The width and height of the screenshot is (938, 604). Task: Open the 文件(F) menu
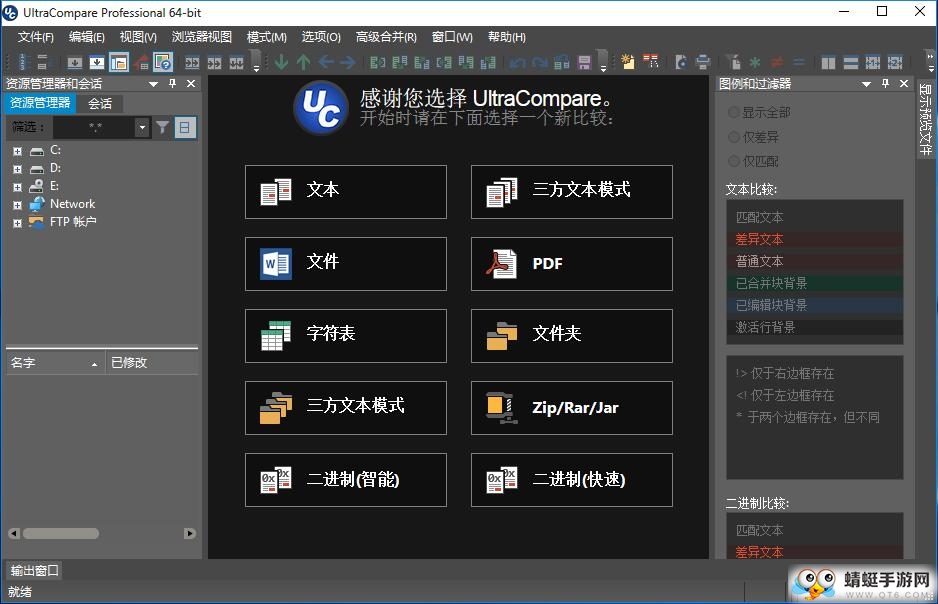35,37
